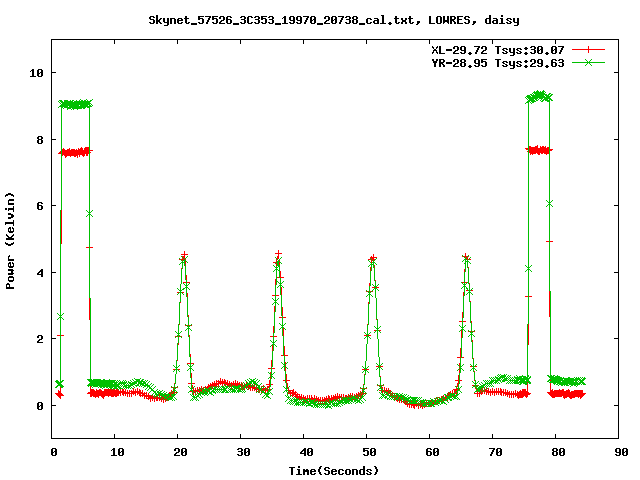
Task: Click the red plateau near 77 seconds
Action: tap(539, 150)
